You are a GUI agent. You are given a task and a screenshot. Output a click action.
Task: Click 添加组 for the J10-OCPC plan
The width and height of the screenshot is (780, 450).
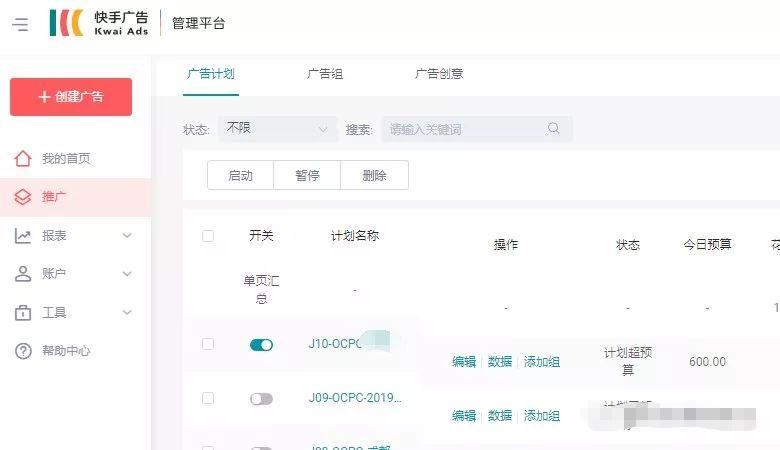(x=542, y=361)
